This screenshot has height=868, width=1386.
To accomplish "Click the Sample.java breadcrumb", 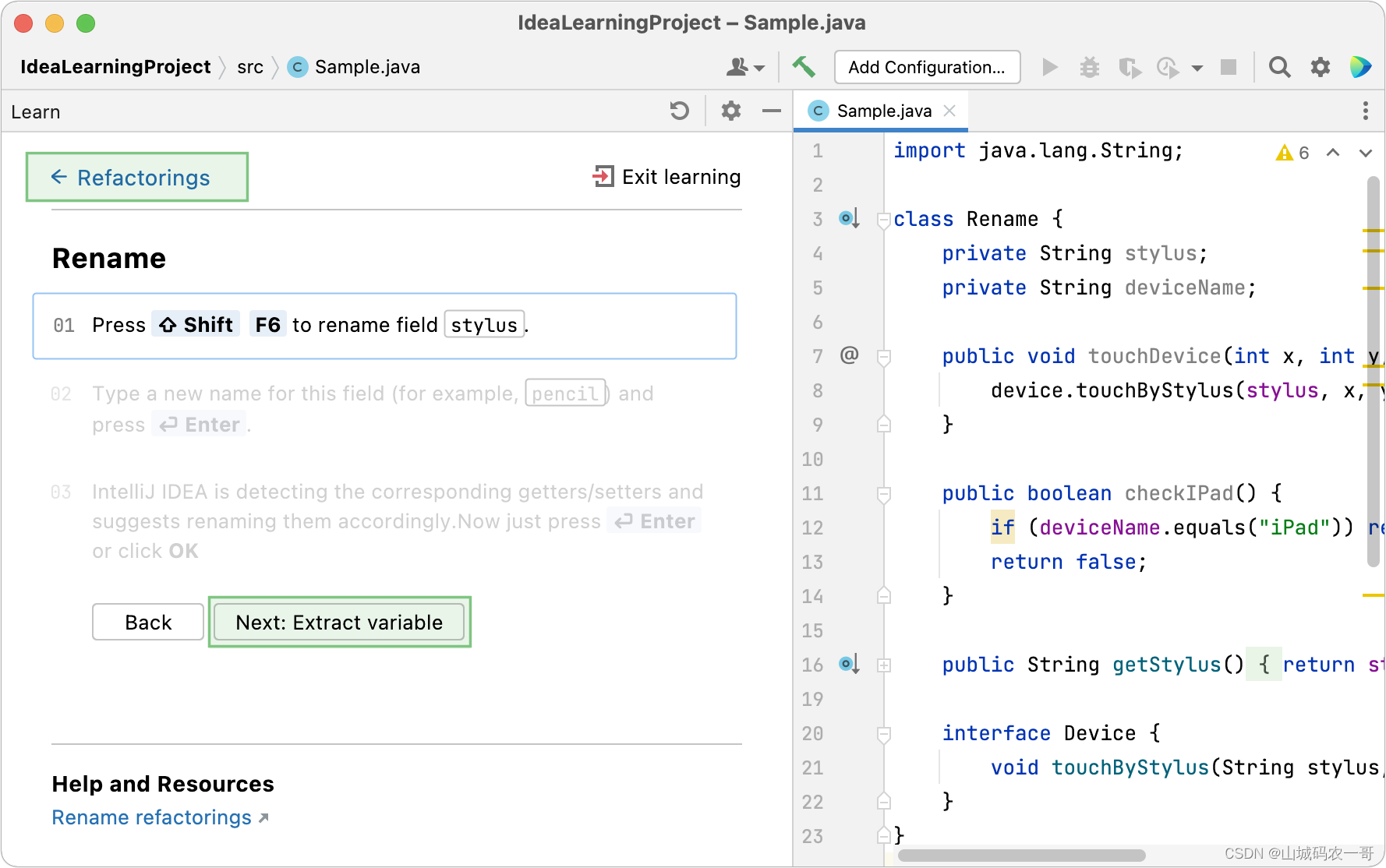I will pos(354,67).
